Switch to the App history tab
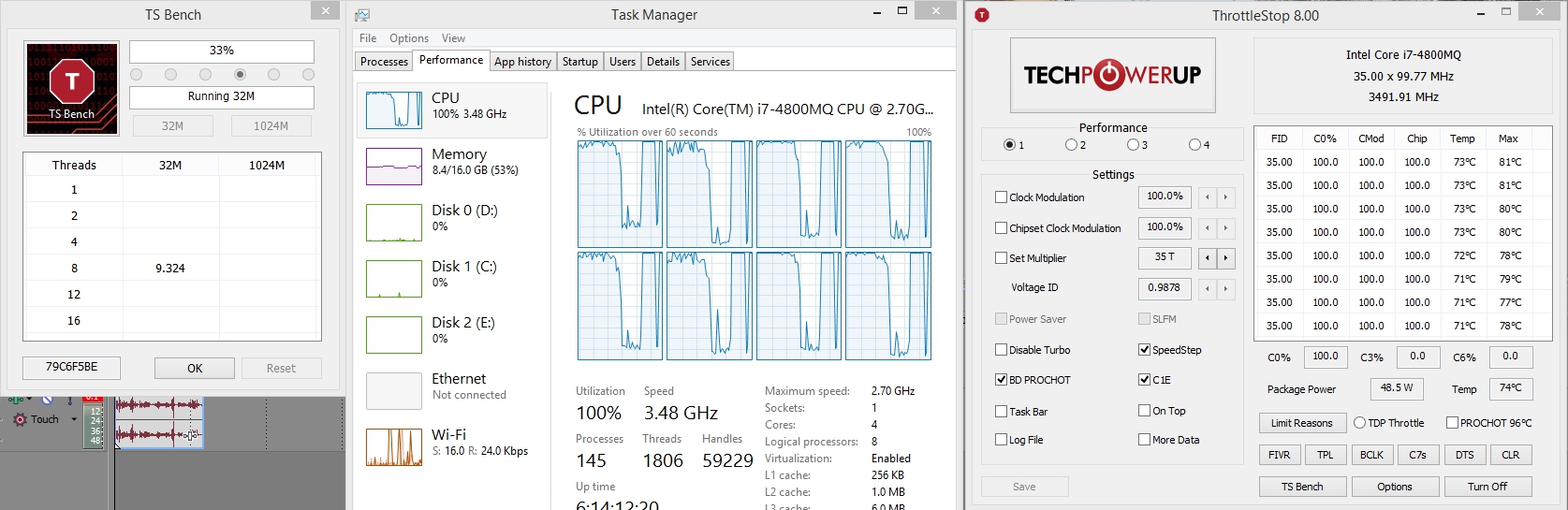This screenshot has width=1568, height=510. [x=522, y=62]
